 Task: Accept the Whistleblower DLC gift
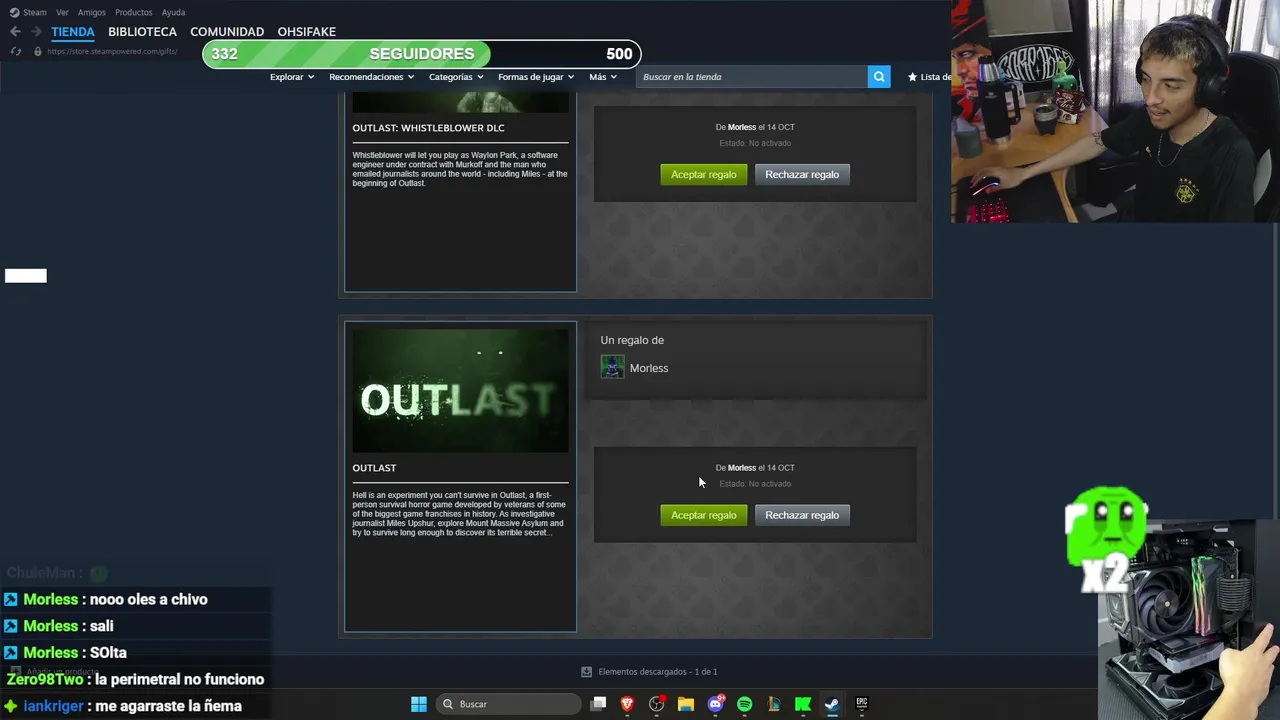point(703,174)
